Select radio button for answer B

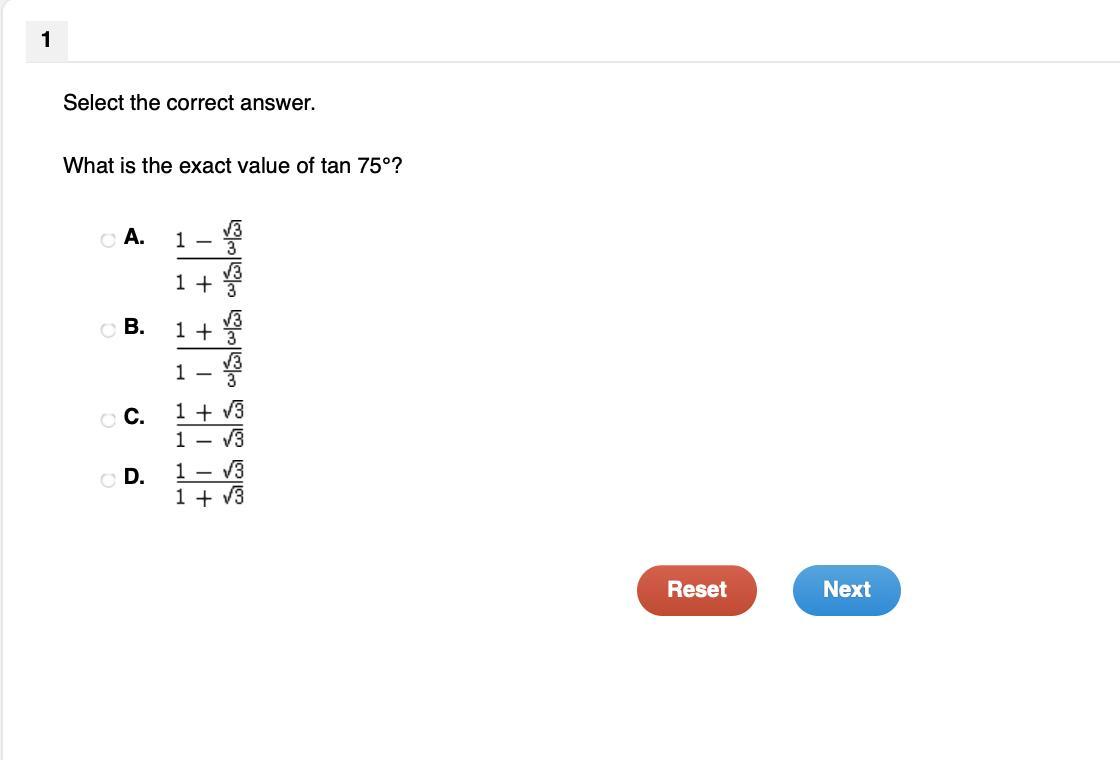pos(108,330)
